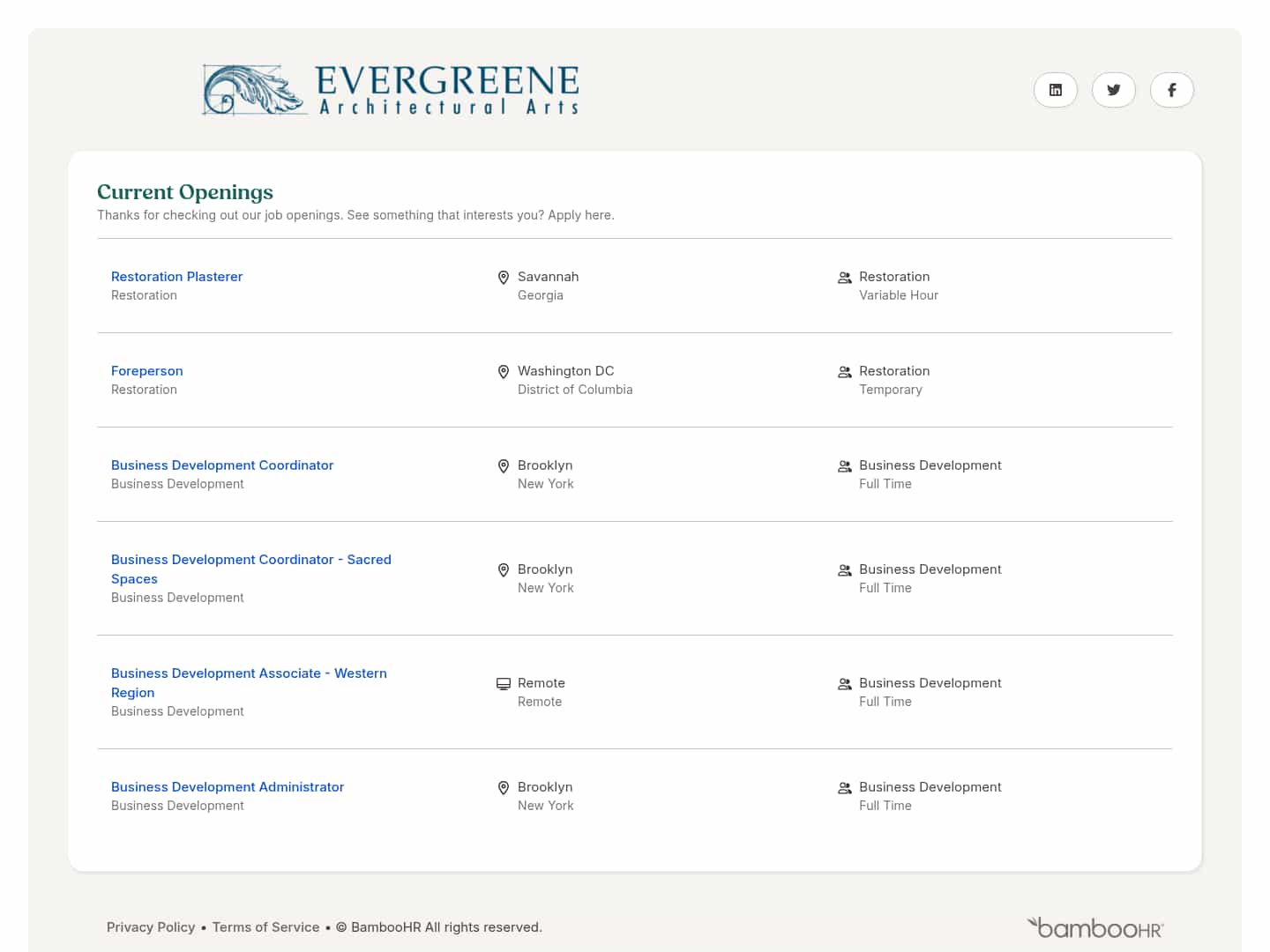Open the Restoration Plasterer job posting

click(176, 276)
